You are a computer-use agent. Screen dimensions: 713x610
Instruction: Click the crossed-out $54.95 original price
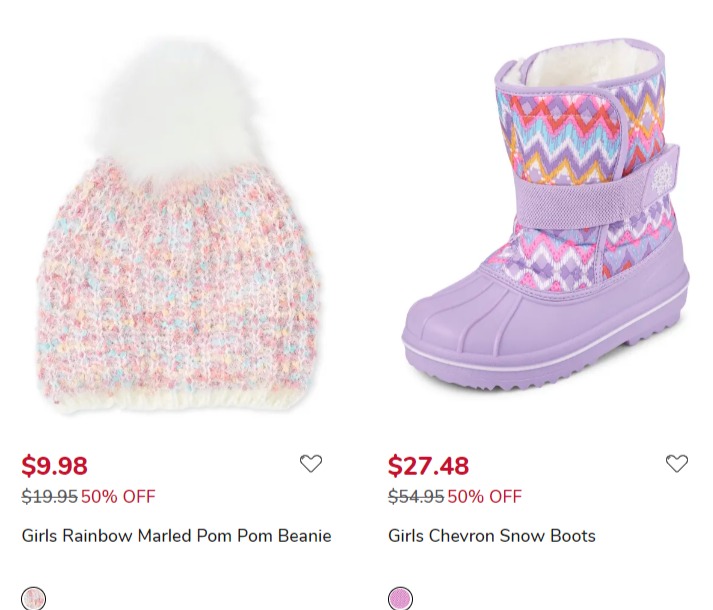[416, 496]
